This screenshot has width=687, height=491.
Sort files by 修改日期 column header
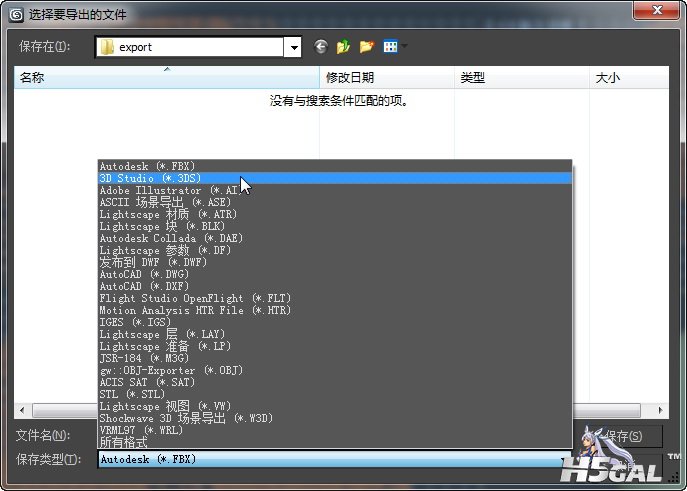pyautogui.click(x=386, y=77)
